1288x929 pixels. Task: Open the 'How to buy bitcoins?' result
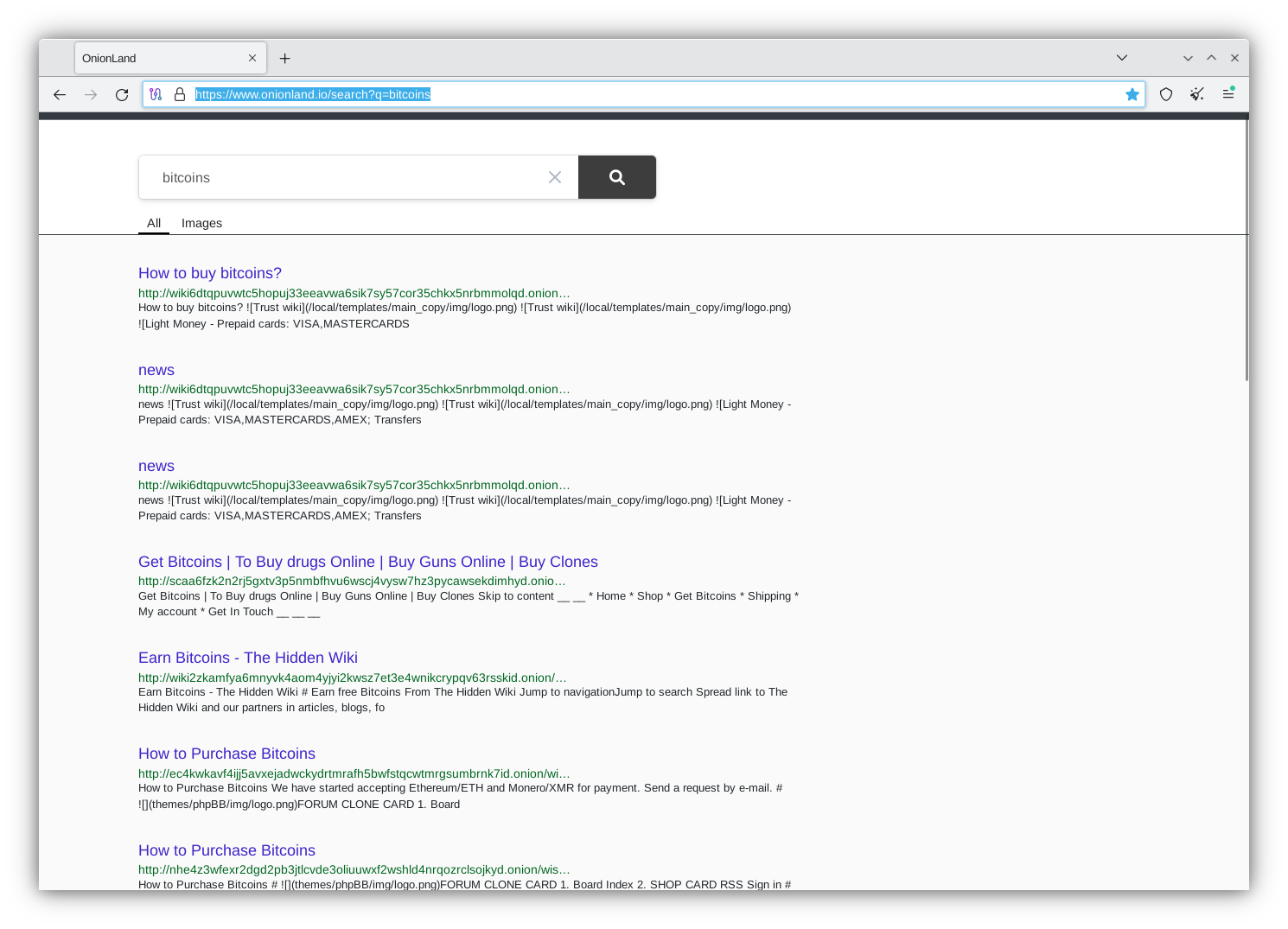click(209, 273)
